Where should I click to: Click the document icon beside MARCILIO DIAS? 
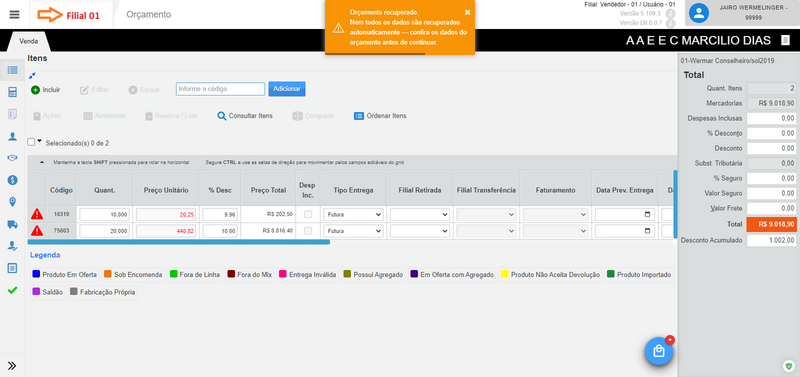pos(785,40)
